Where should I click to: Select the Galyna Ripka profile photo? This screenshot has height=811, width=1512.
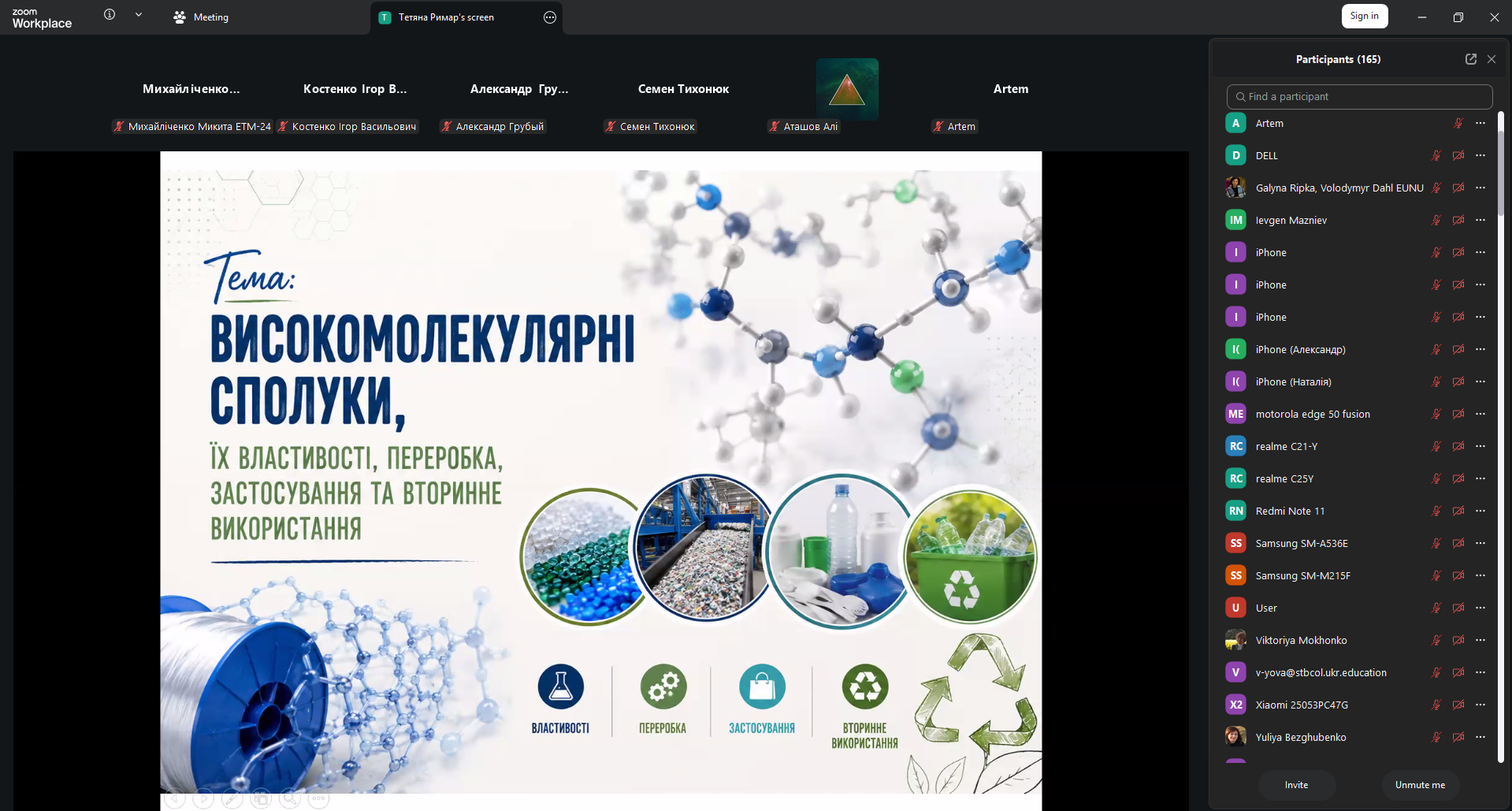tap(1235, 188)
